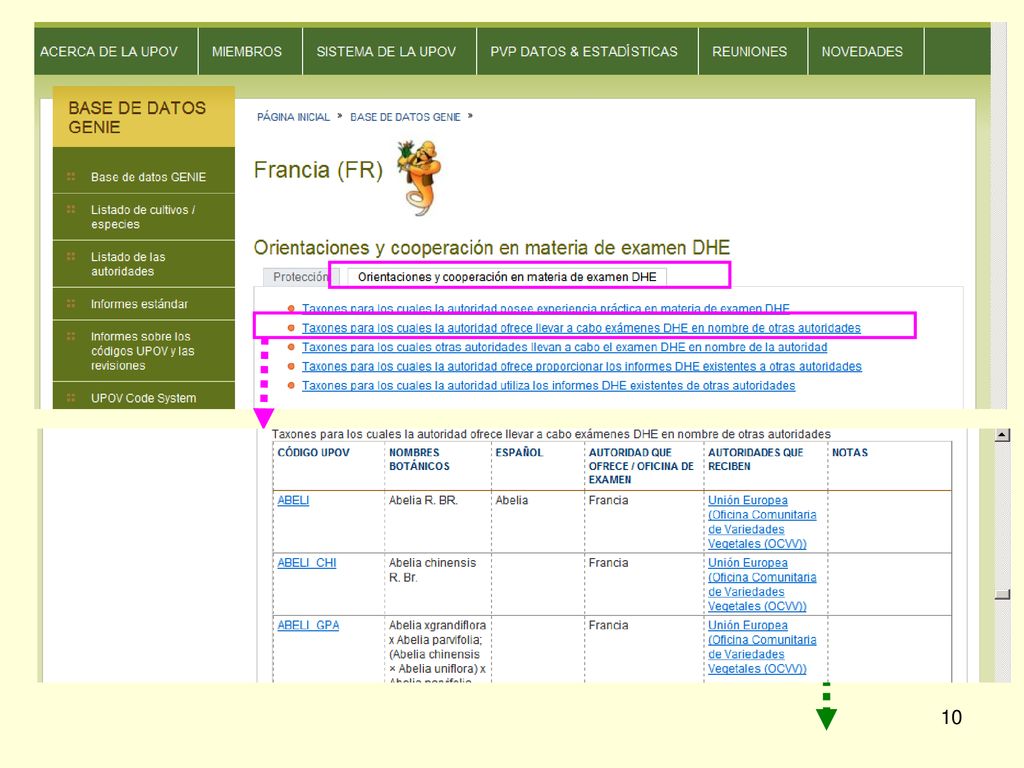The image size is (1024, 768).
Task: Open link about experiencia práctica en examen DHE
Action: 545,308
